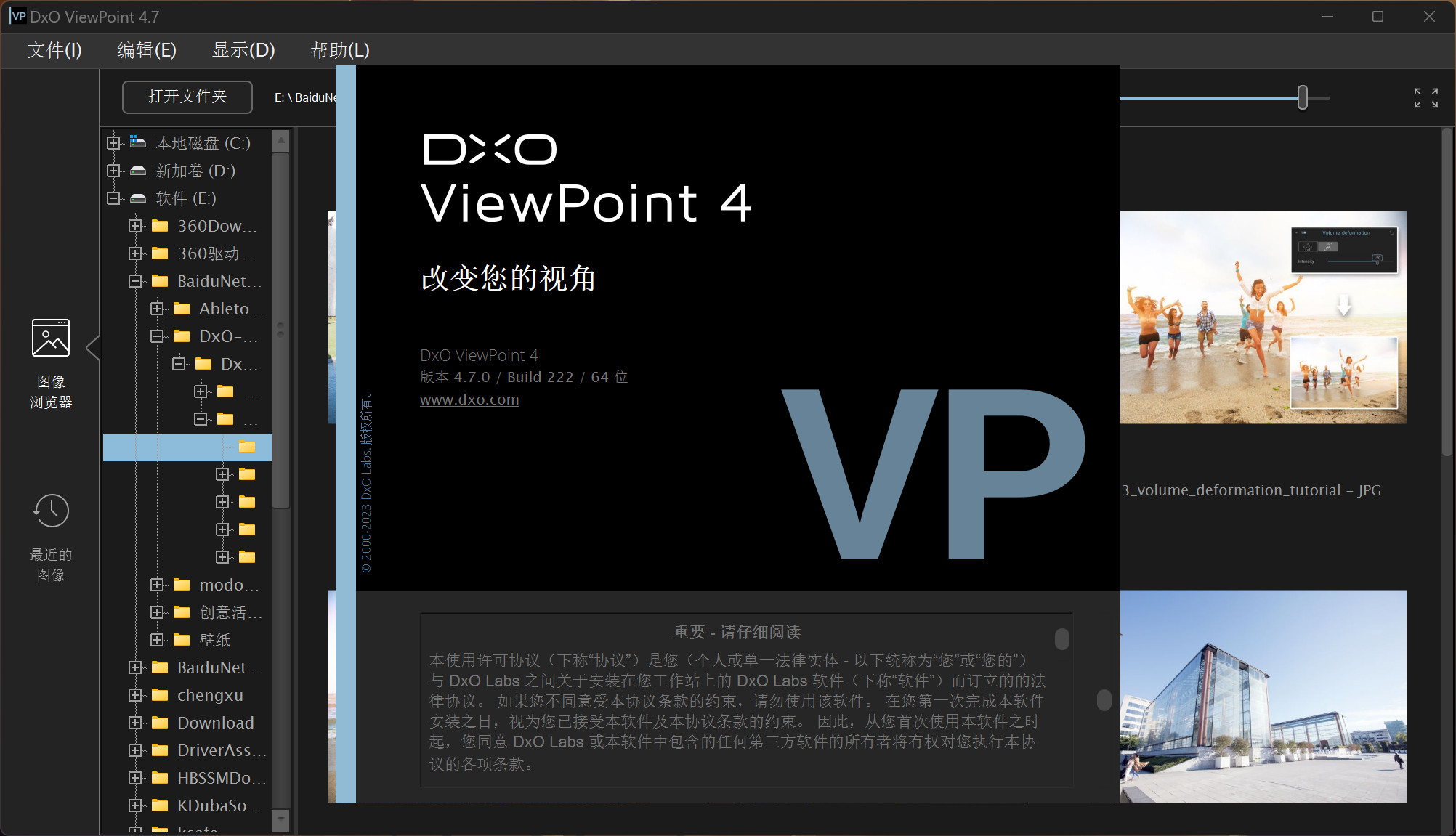Collapse the DxO- folder node
This screenshot has width=1456, height=836.
click(157, 336)
